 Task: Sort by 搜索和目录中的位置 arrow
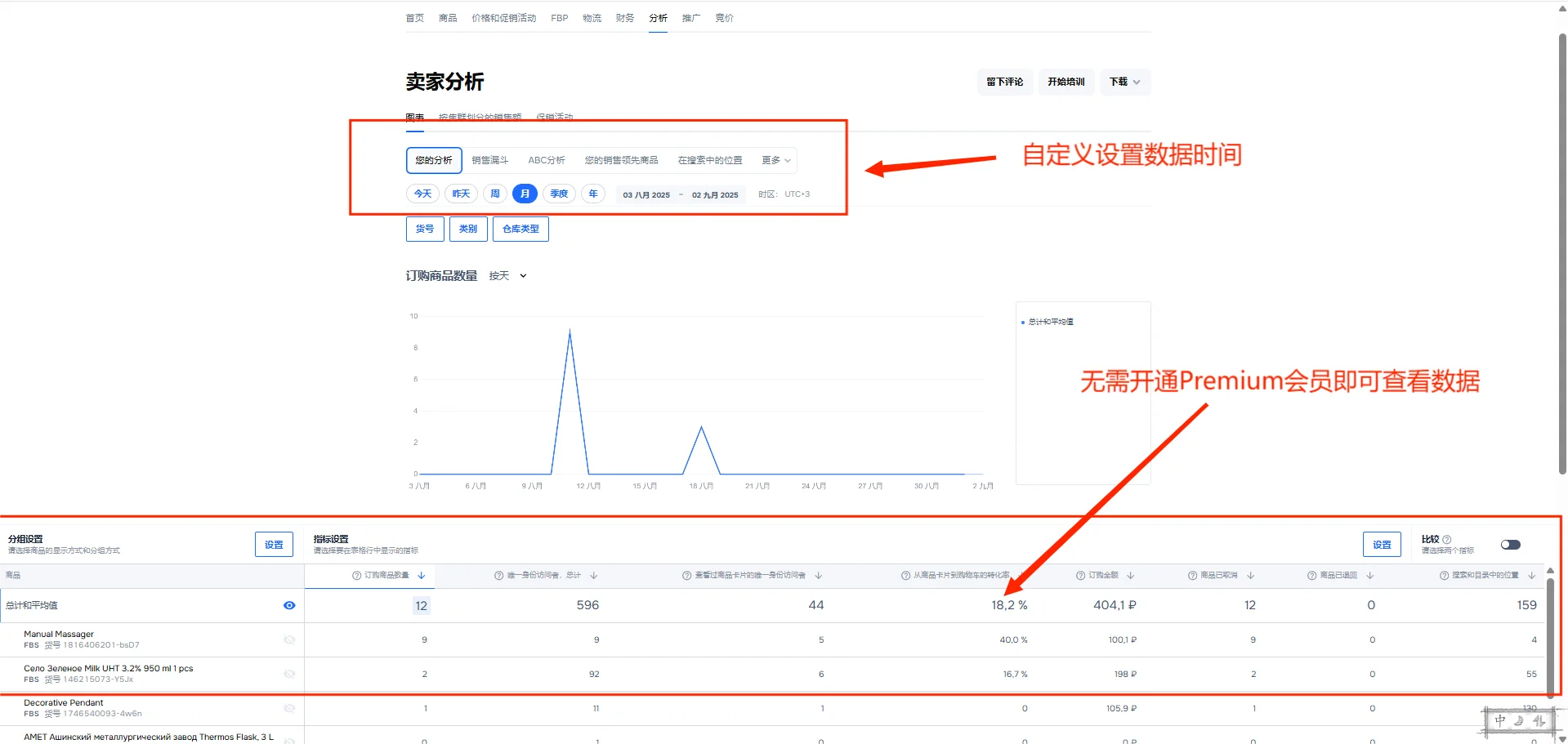(x=1532, y=576)
